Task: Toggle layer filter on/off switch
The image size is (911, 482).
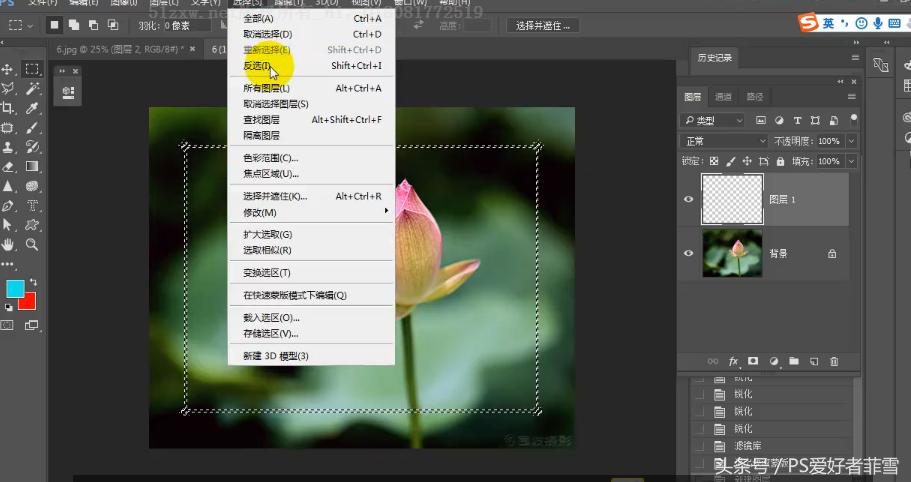Action: tap(853, 119)
